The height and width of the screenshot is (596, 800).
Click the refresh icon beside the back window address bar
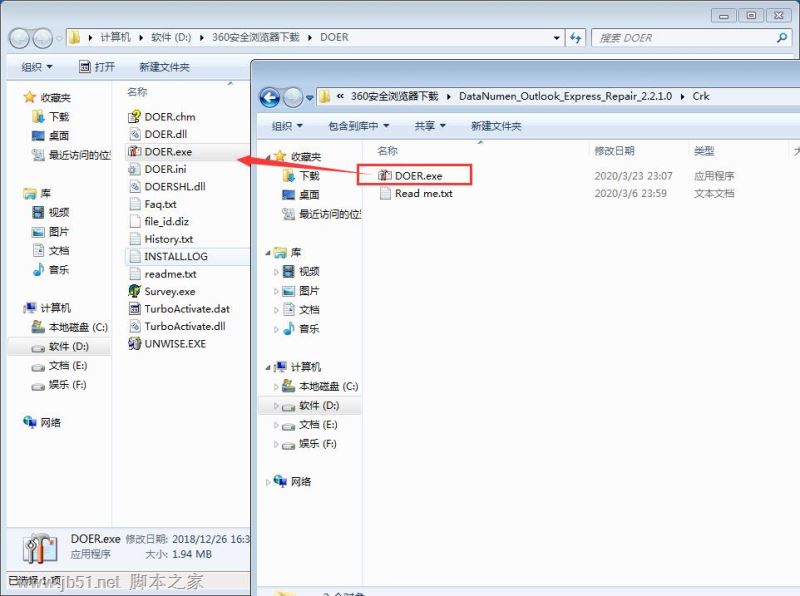(576, 38)
